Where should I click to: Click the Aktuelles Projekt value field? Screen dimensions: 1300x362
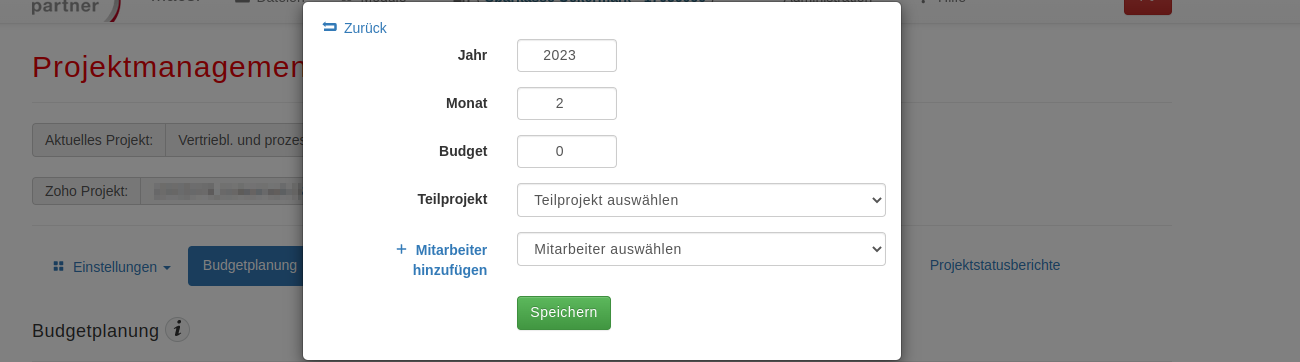pyautogui.click(x=235, y=140)
